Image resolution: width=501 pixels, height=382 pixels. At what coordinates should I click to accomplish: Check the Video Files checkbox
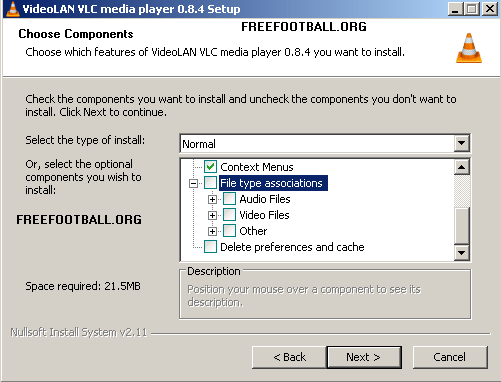pyautogui.click(x=229, y=215)
